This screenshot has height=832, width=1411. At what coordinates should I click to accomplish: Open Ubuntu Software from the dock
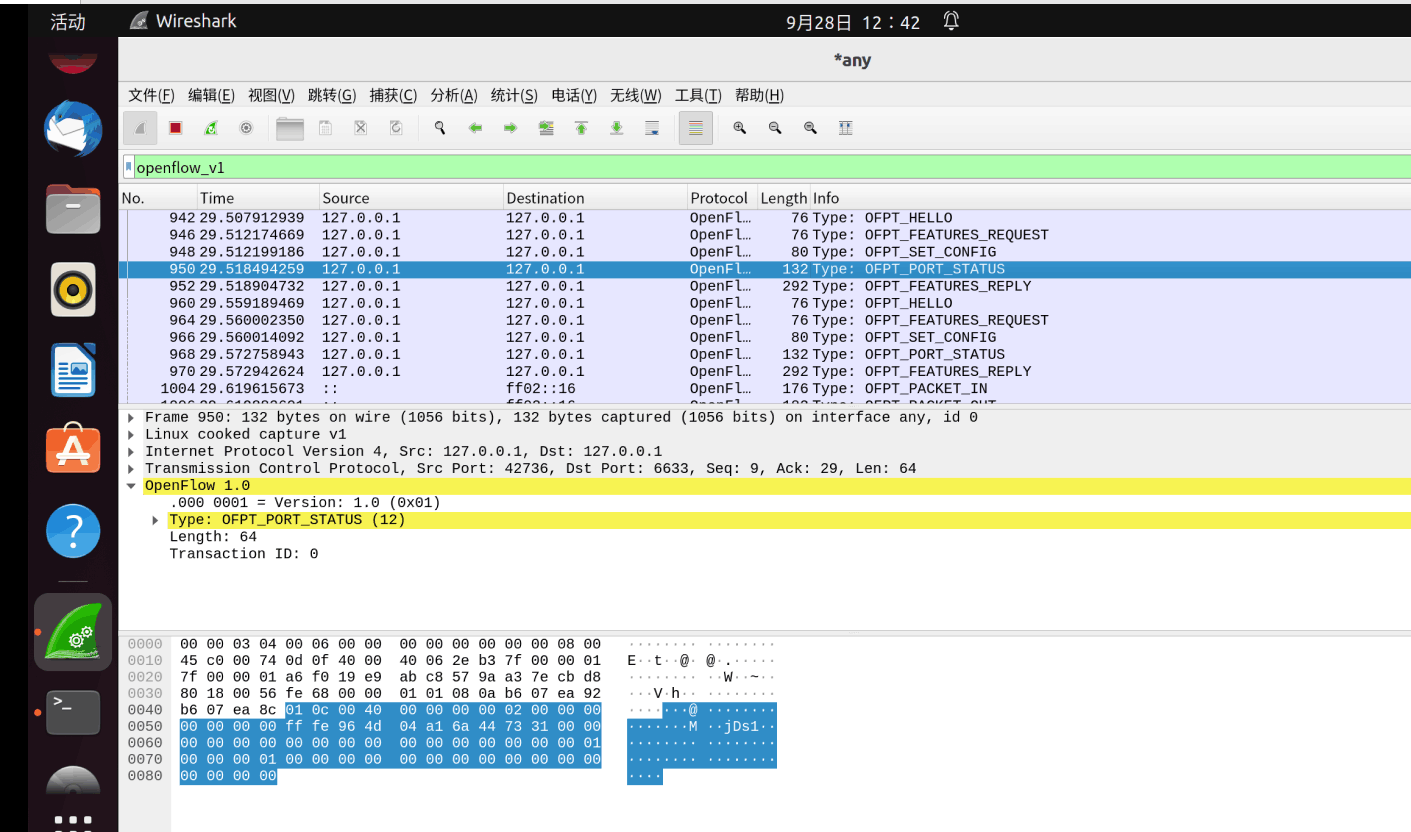(72, 450)
